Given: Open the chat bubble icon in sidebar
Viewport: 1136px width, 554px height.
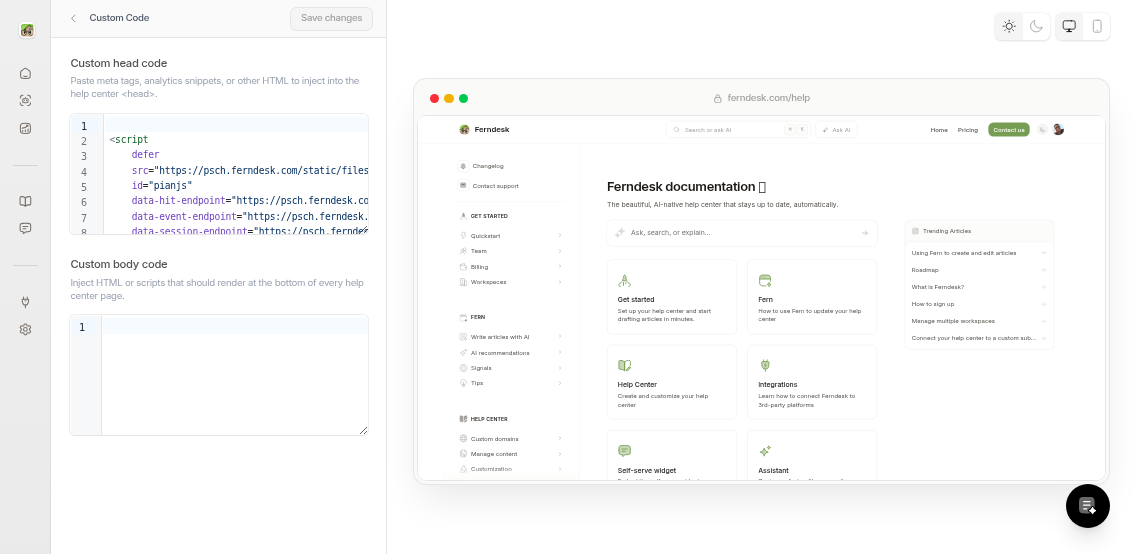Looking at the screenshot, I should point(25,228).
